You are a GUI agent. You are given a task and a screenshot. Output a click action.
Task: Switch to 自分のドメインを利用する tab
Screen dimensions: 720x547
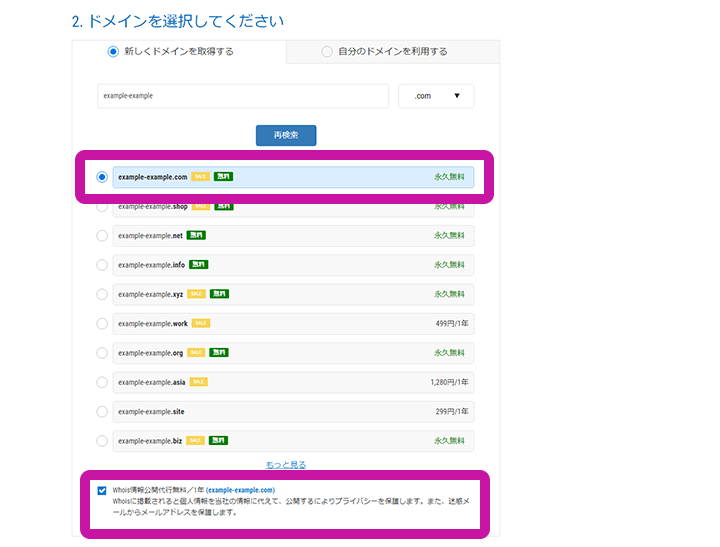pos(327,52)
